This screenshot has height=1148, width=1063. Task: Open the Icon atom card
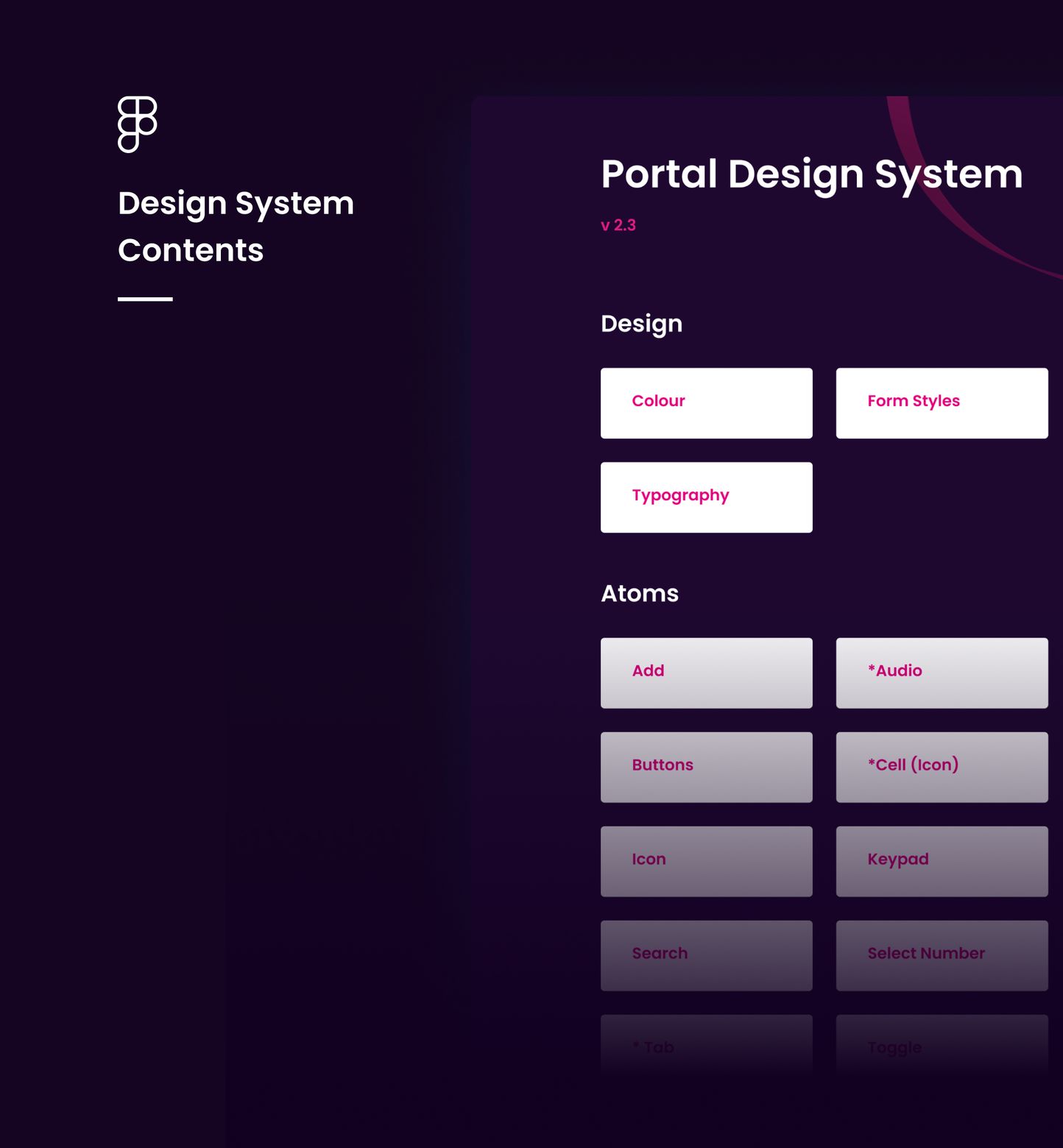[x=706, y=860]
